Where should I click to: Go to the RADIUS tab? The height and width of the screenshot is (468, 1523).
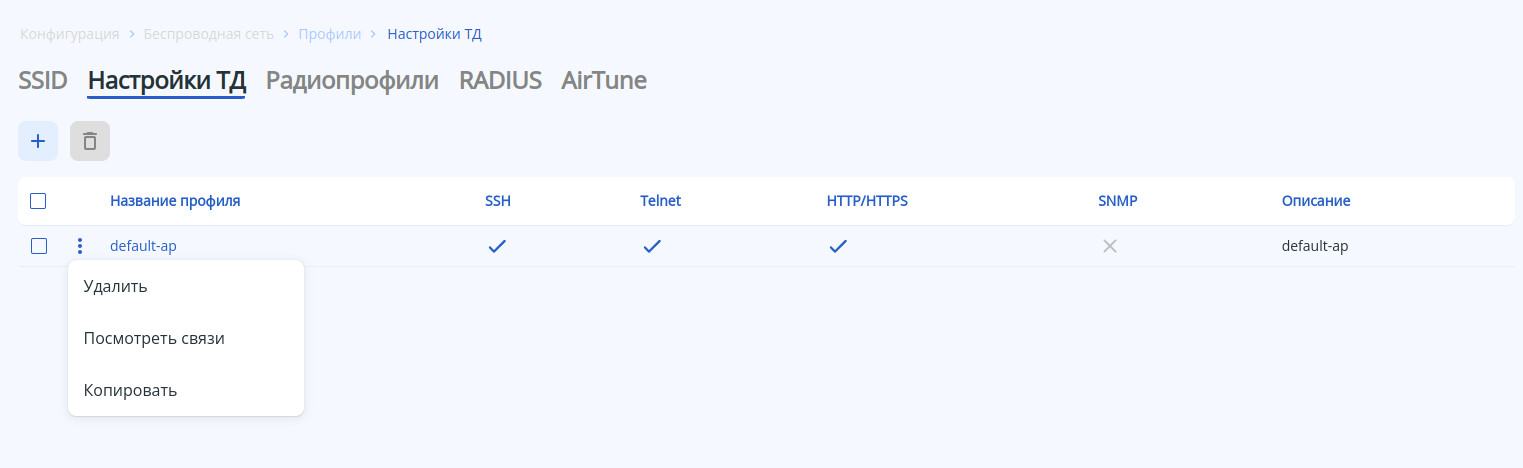(500, 81)
